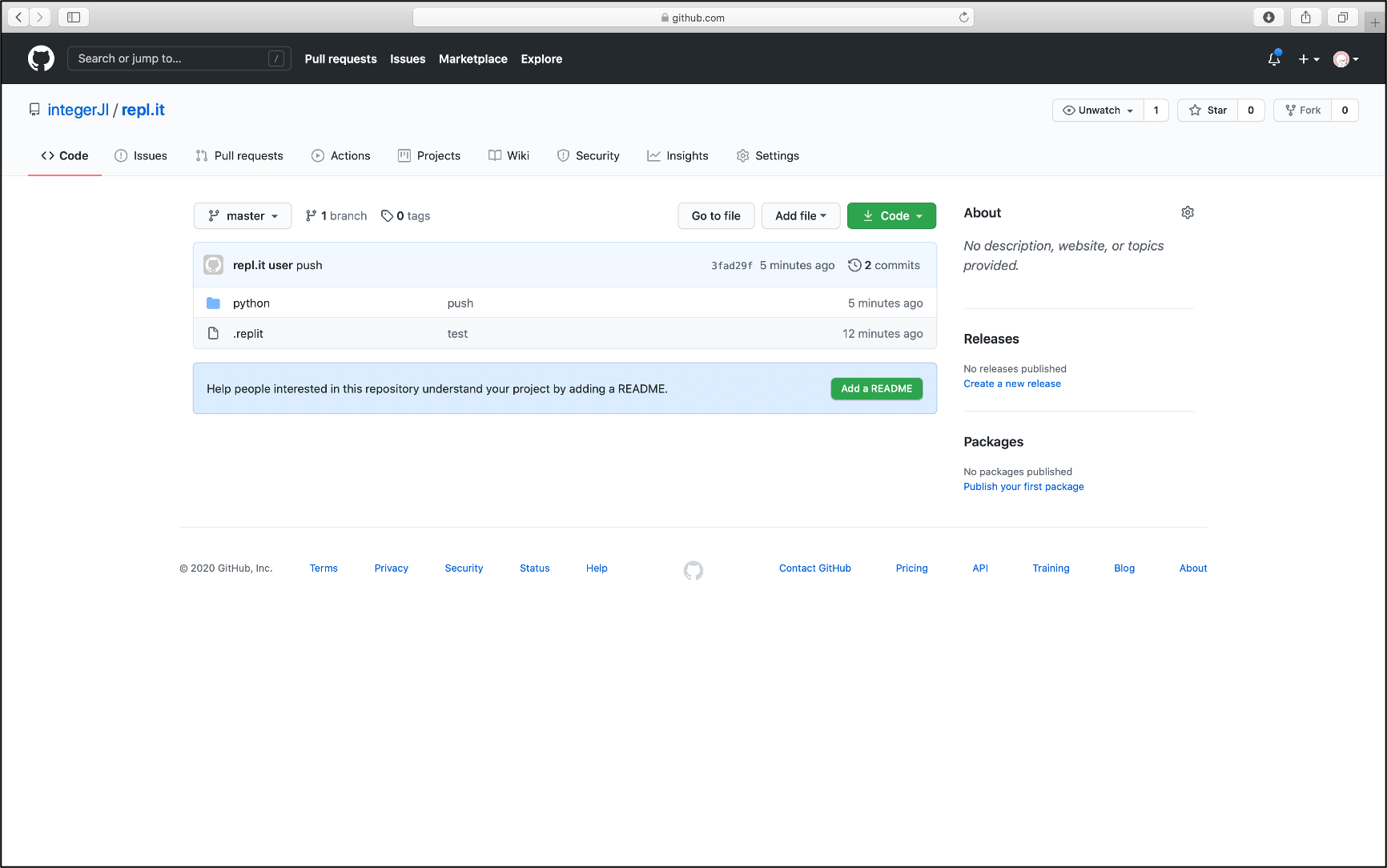View the 2 commits history

[x=884, y=265]
